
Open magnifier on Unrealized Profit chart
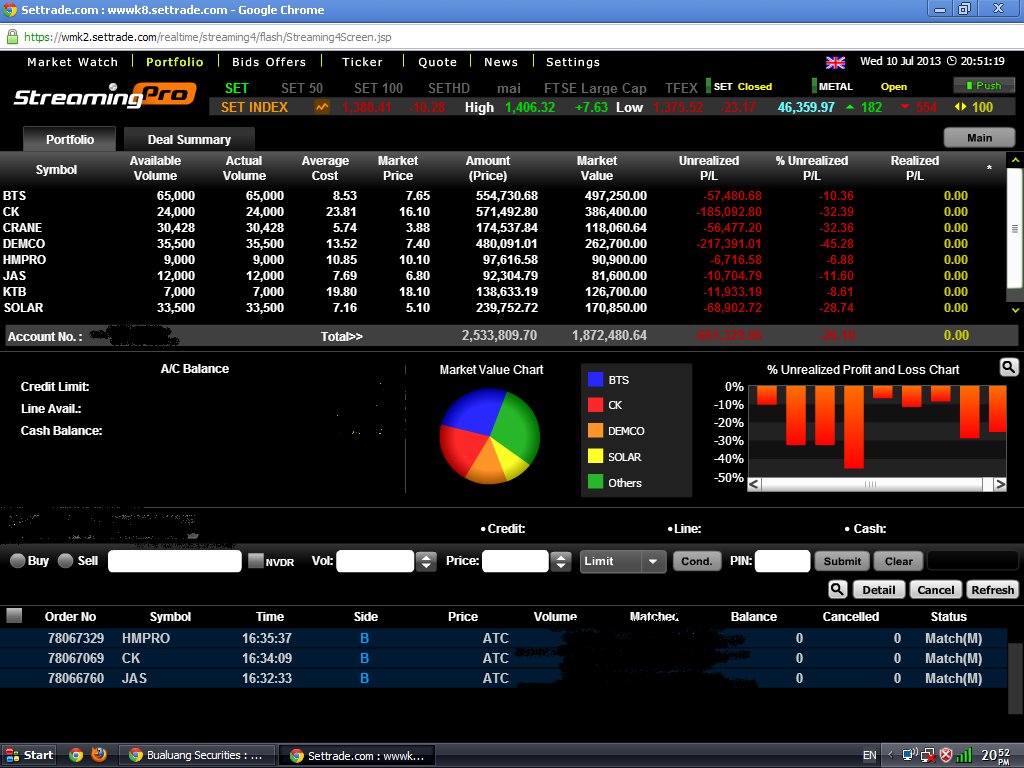pos(1009,367)
